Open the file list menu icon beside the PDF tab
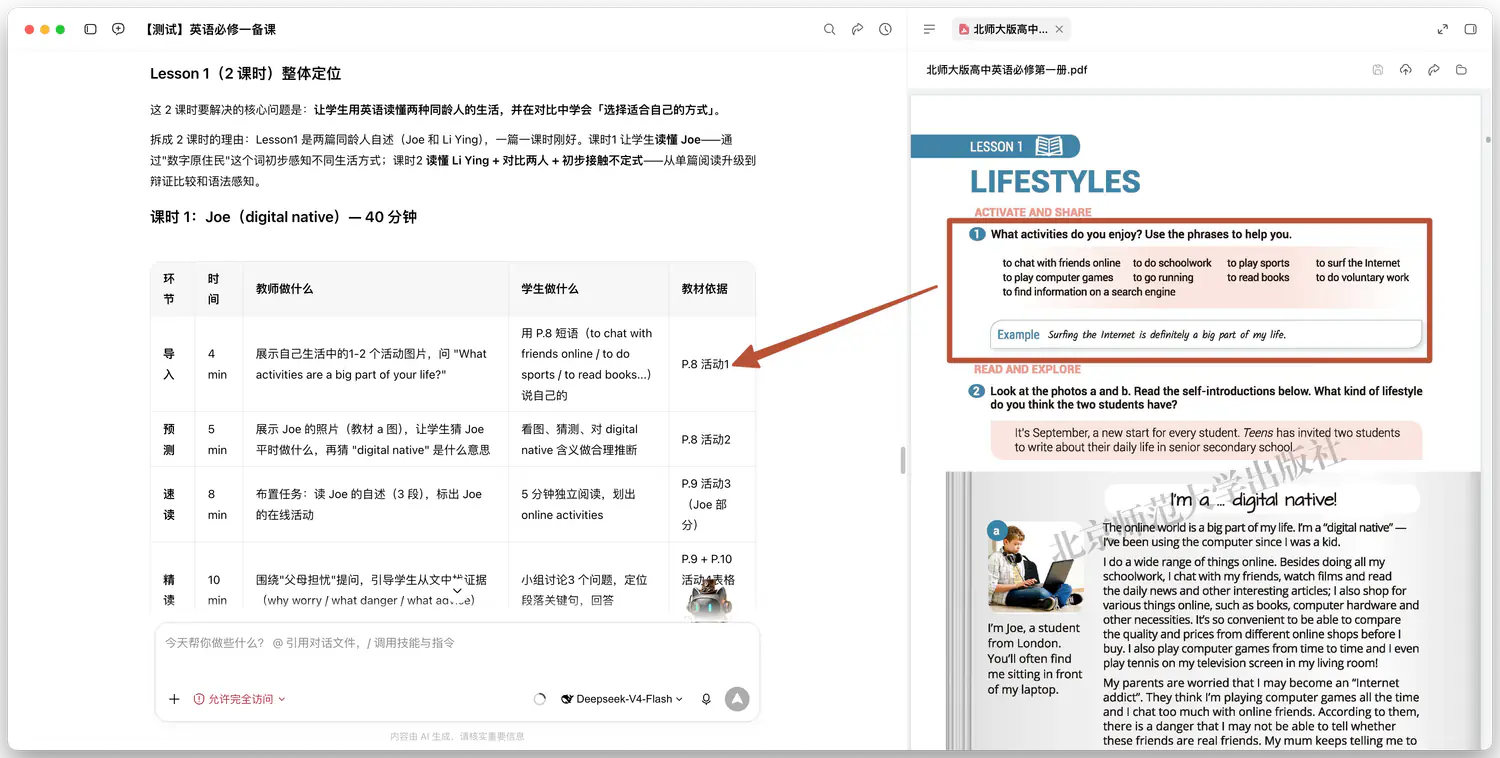This screenshot has width=1500, height=758. [929, 30]
